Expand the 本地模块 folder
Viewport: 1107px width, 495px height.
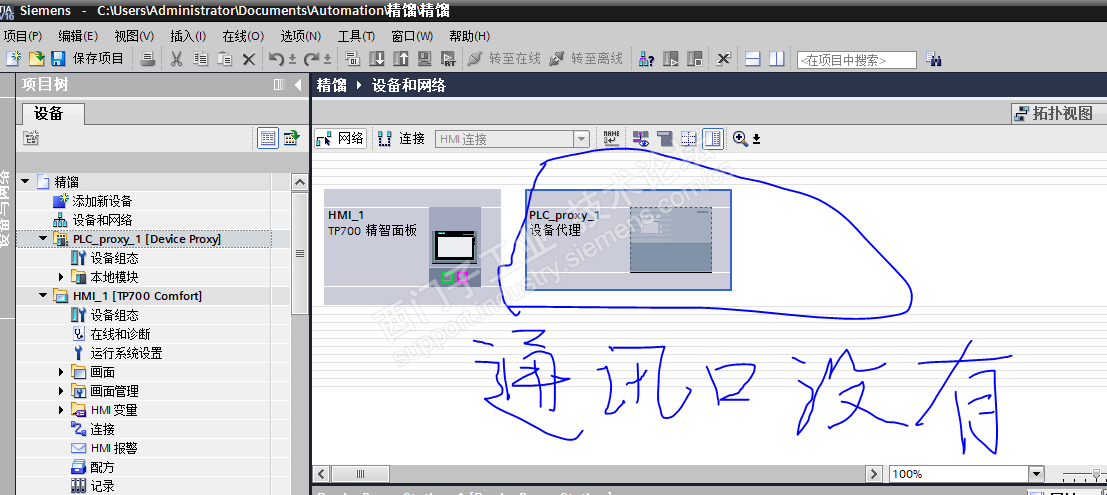pos(61,278)
